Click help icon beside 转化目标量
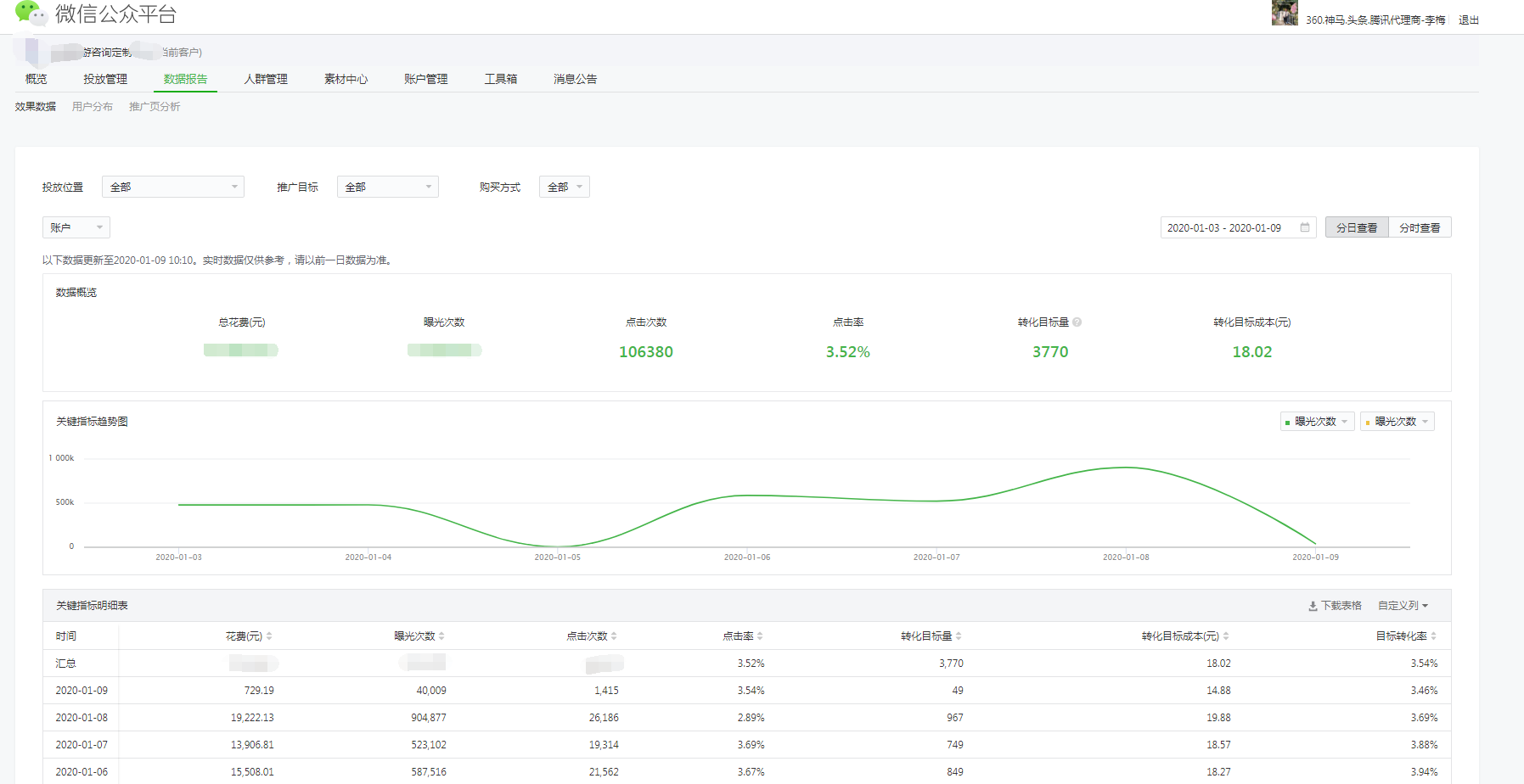 1077,322
